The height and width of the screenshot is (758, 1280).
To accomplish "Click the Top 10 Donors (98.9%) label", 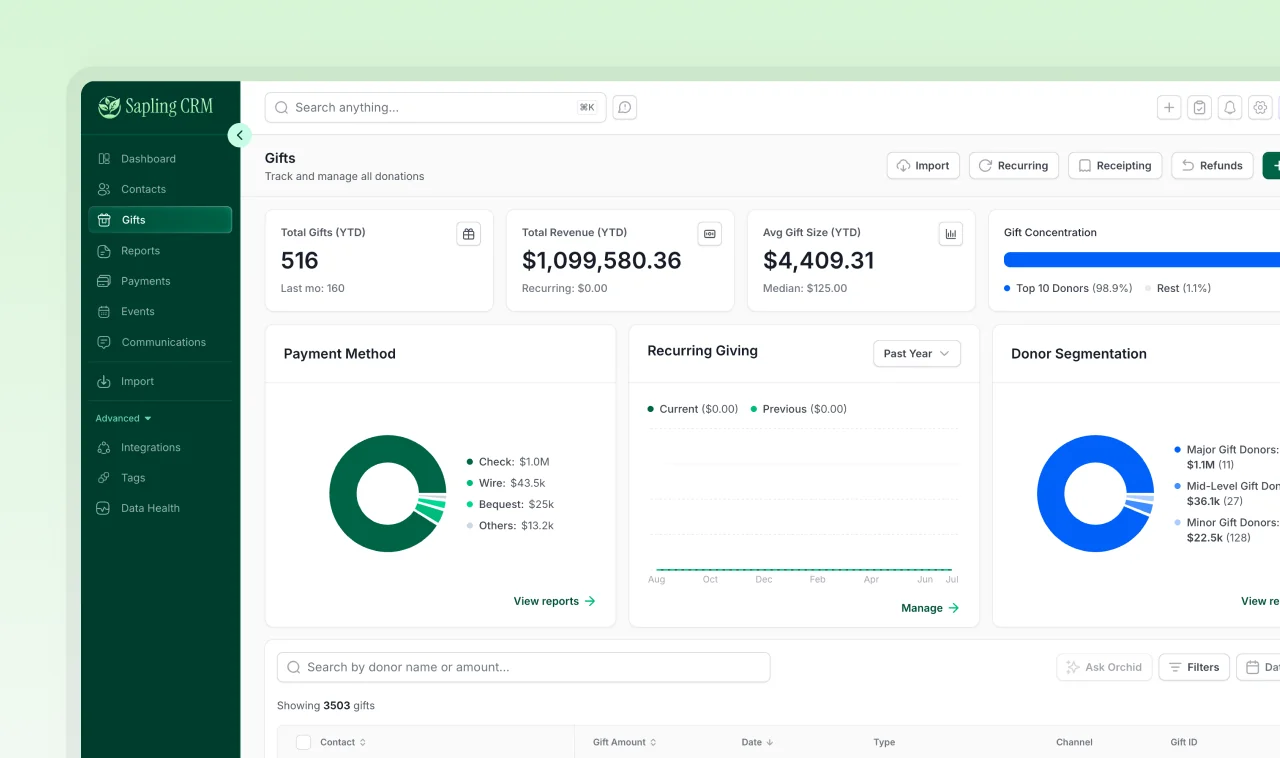I will click(x=1074, y=288).
